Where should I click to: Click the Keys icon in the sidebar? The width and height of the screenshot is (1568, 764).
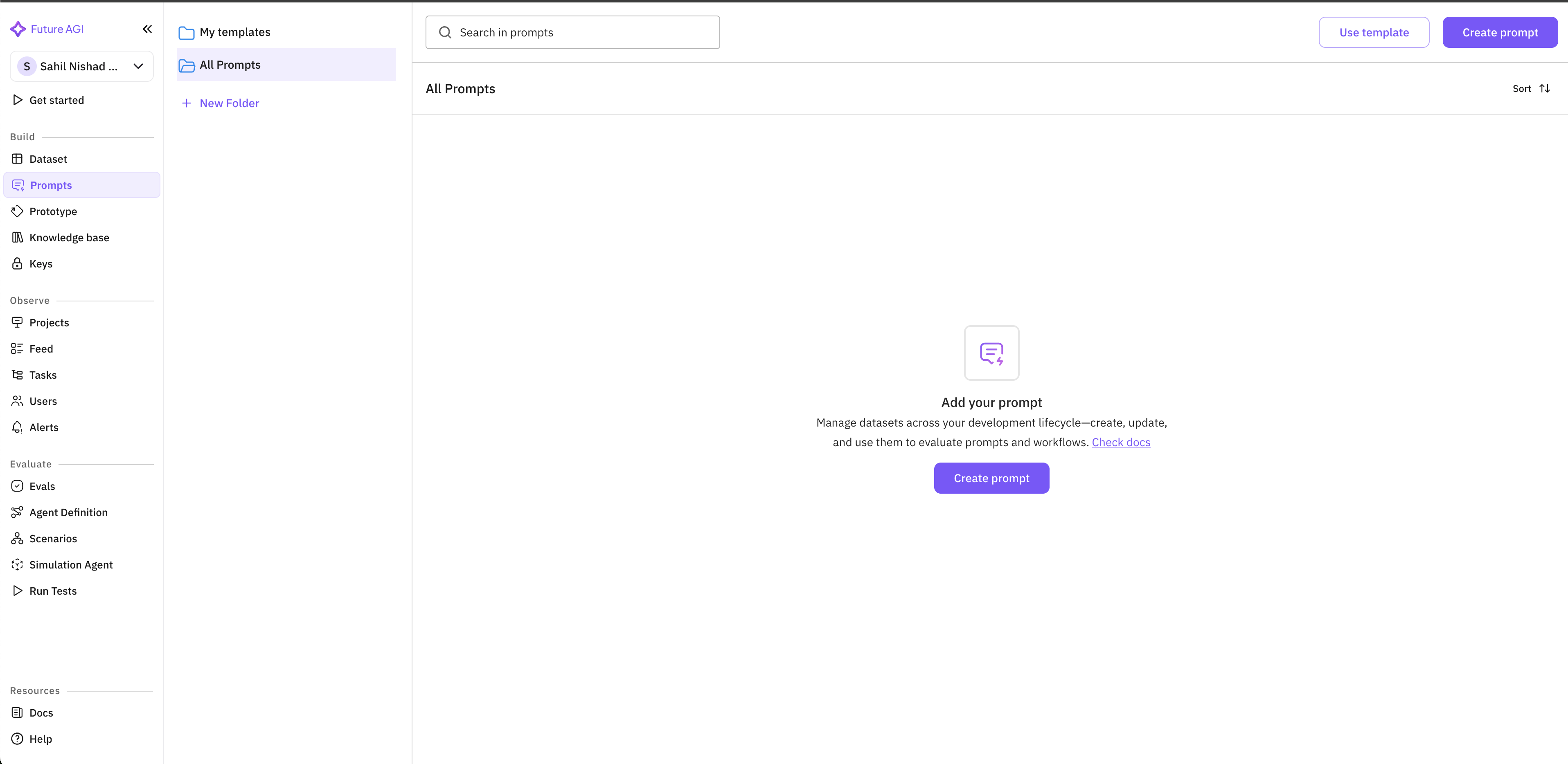pos(17,263)
